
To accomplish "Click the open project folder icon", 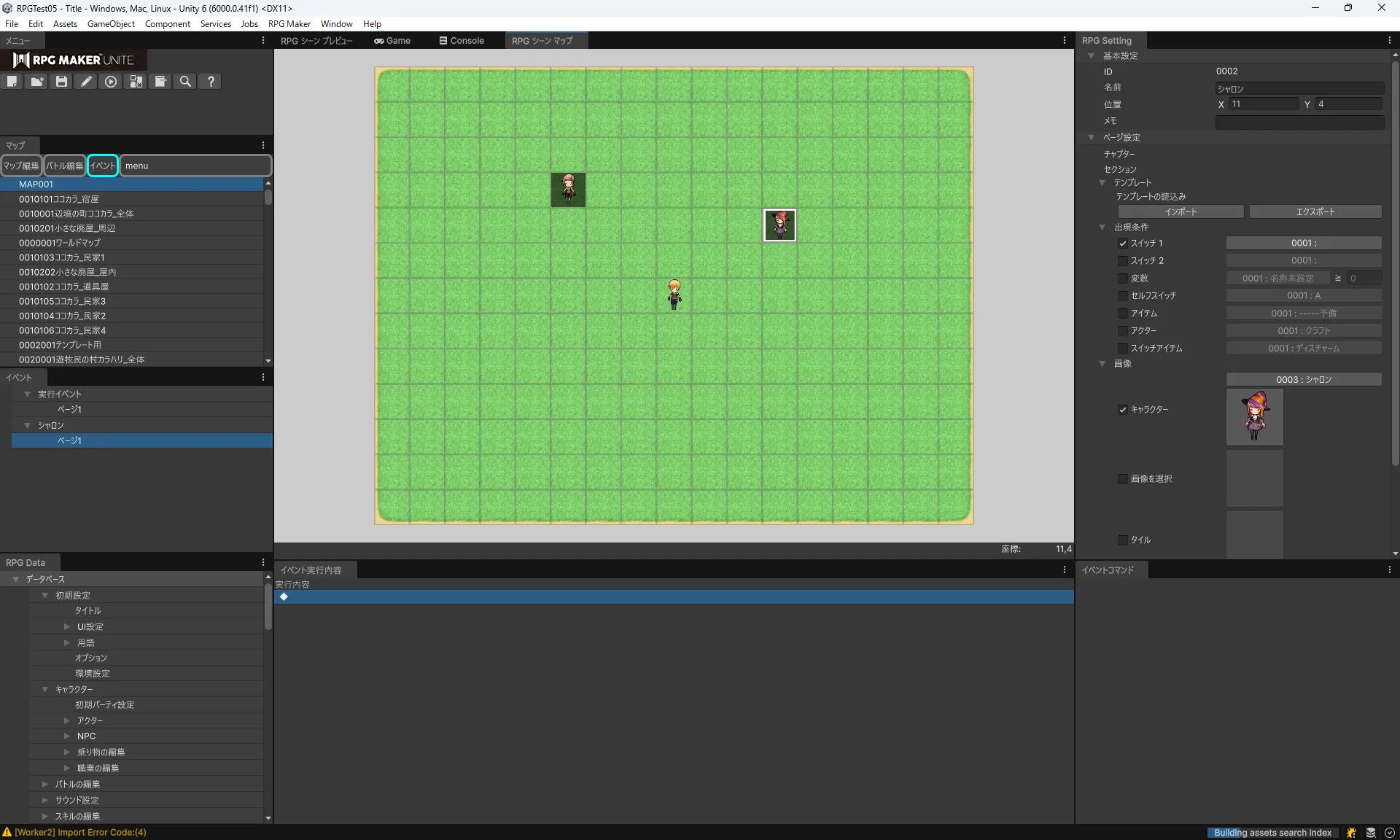I will click(x=37, y=82).
